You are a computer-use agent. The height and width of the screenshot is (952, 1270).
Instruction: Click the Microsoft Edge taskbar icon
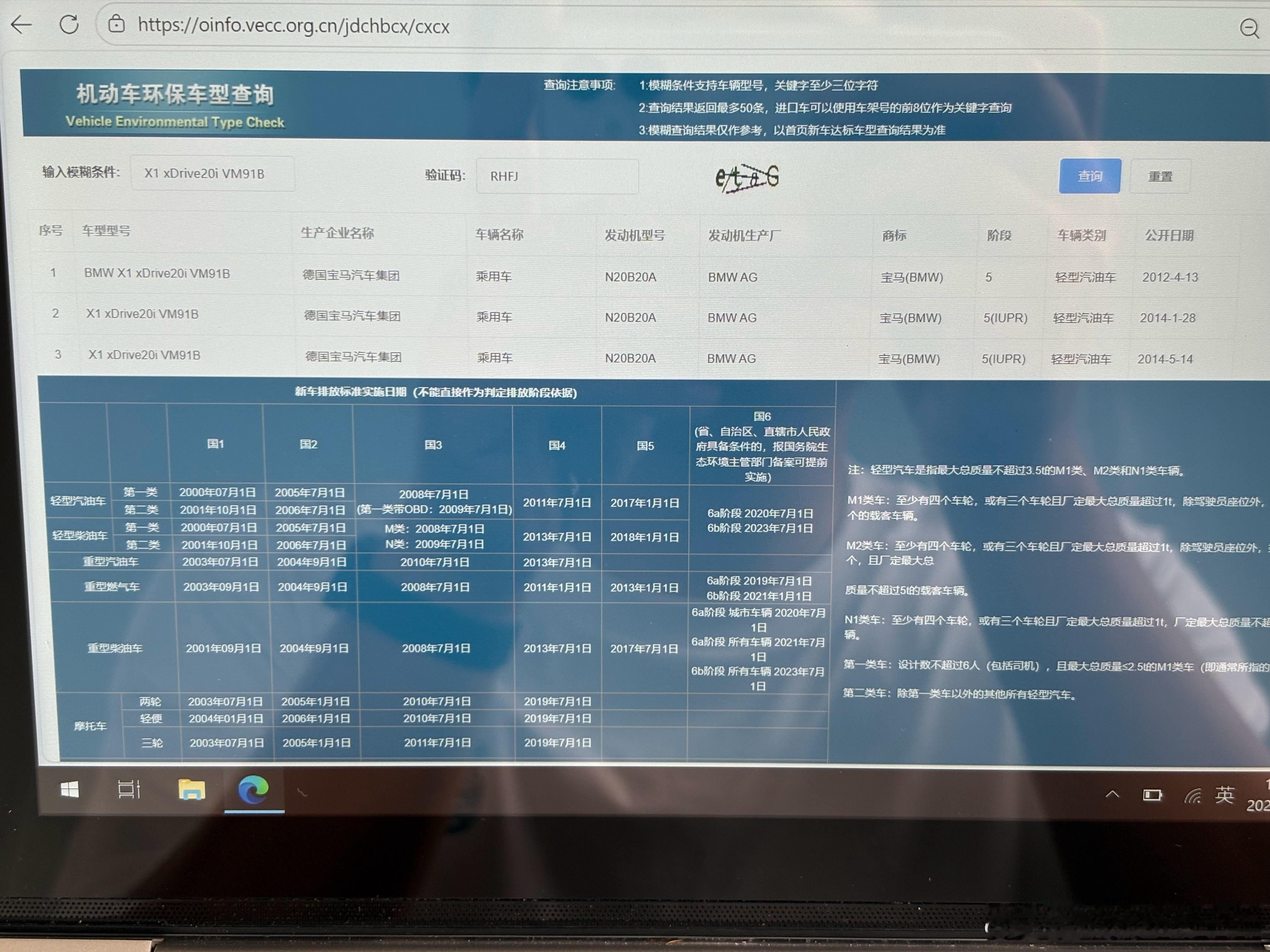[x=253, y=790]
